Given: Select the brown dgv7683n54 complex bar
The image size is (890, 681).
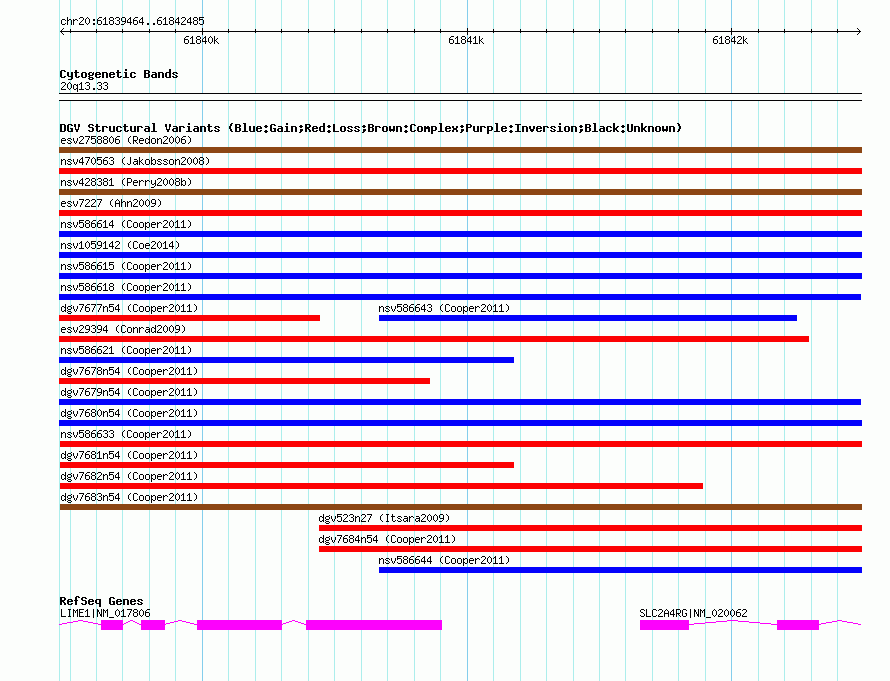Looking at the screenshot, I should [x=460, y=507].
